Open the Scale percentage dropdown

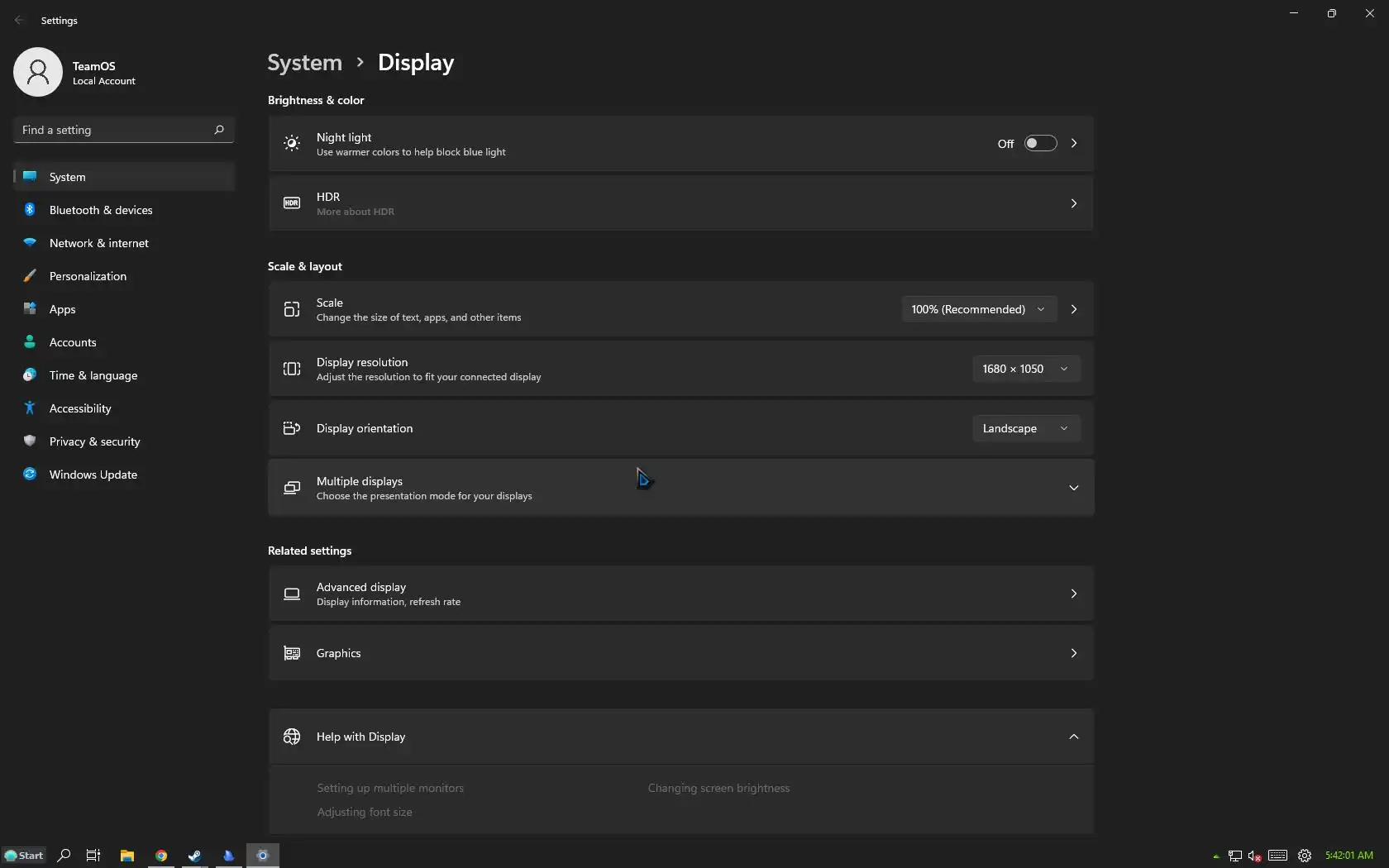click(x=978, y=309)
